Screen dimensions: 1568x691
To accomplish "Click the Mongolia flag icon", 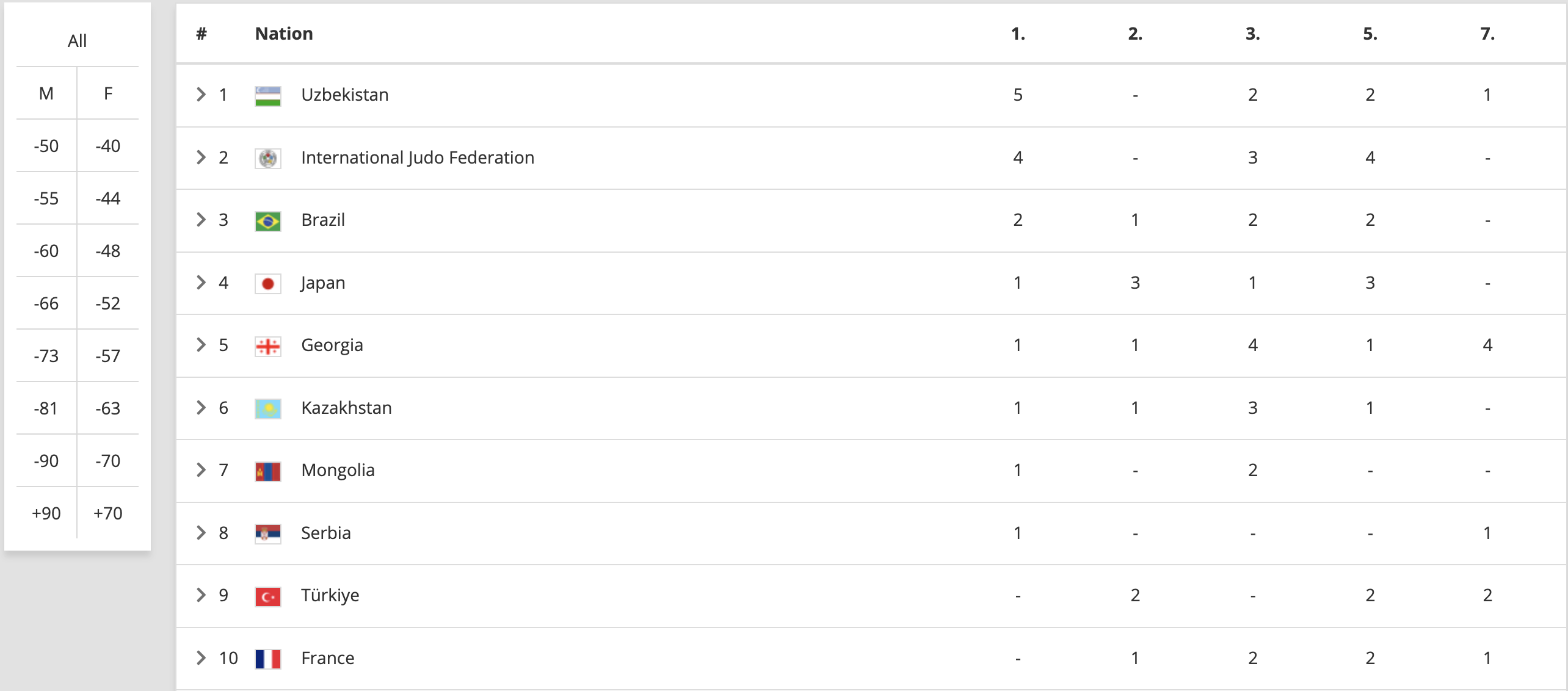I will tap(267, 471).
